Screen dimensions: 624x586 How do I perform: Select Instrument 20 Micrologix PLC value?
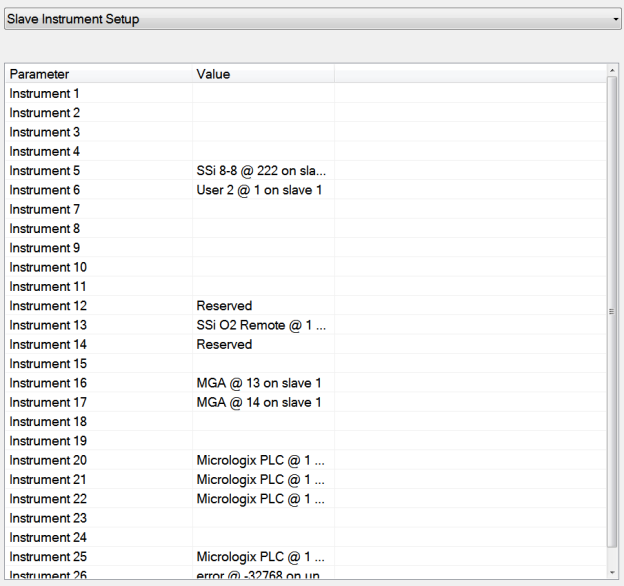[x=261, y=460]
